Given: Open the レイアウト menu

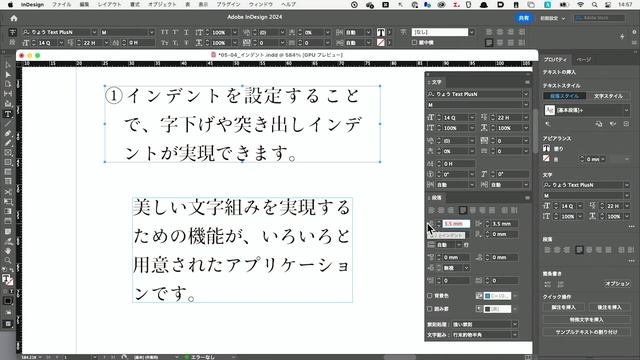Looking at the screenshot, I should [109, 4].
